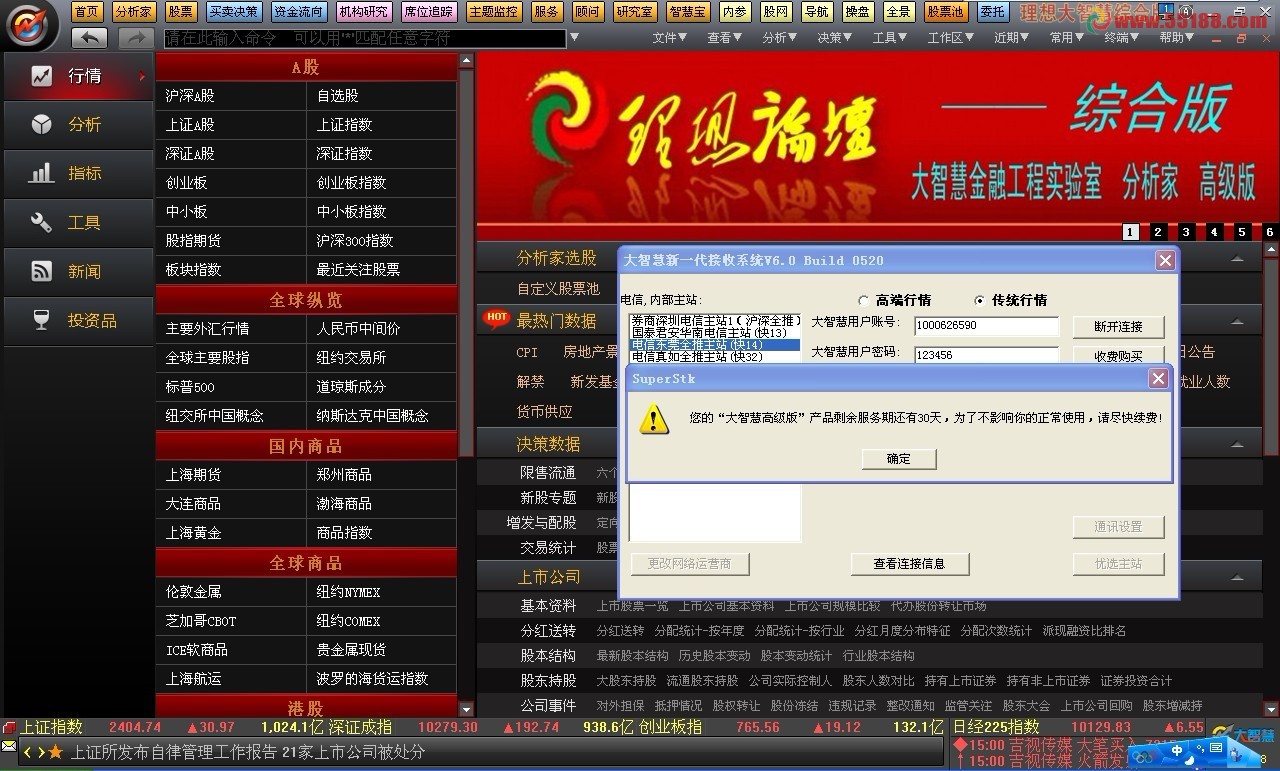
Task: Open the 文件 dropdown menu
Action: pos(669,38)
